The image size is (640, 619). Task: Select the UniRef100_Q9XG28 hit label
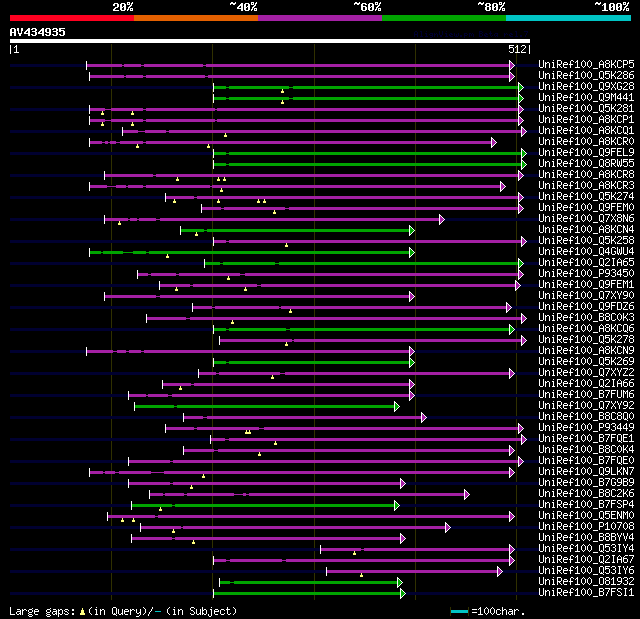pyautogui.click(x=586, y=87)
